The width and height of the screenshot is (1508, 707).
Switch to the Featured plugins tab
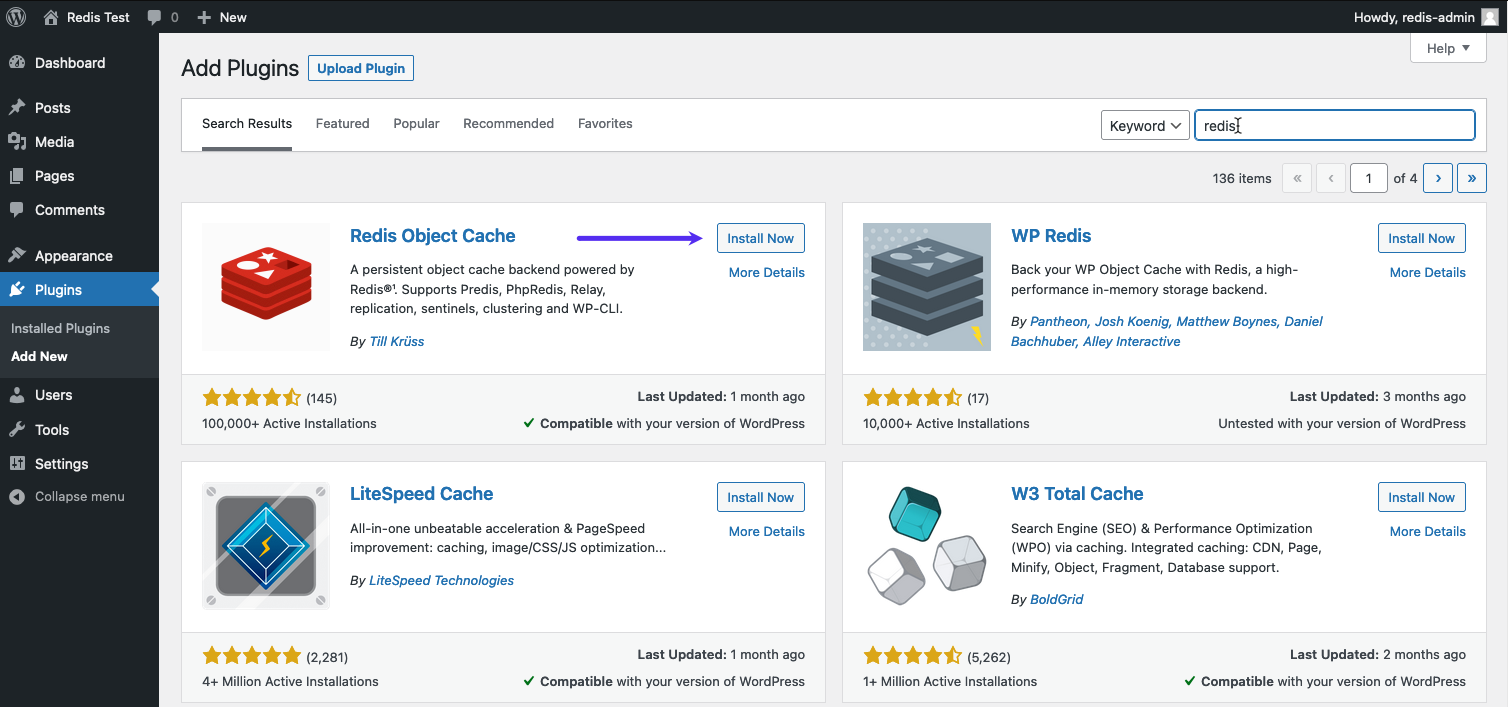(x=342, y=123)
